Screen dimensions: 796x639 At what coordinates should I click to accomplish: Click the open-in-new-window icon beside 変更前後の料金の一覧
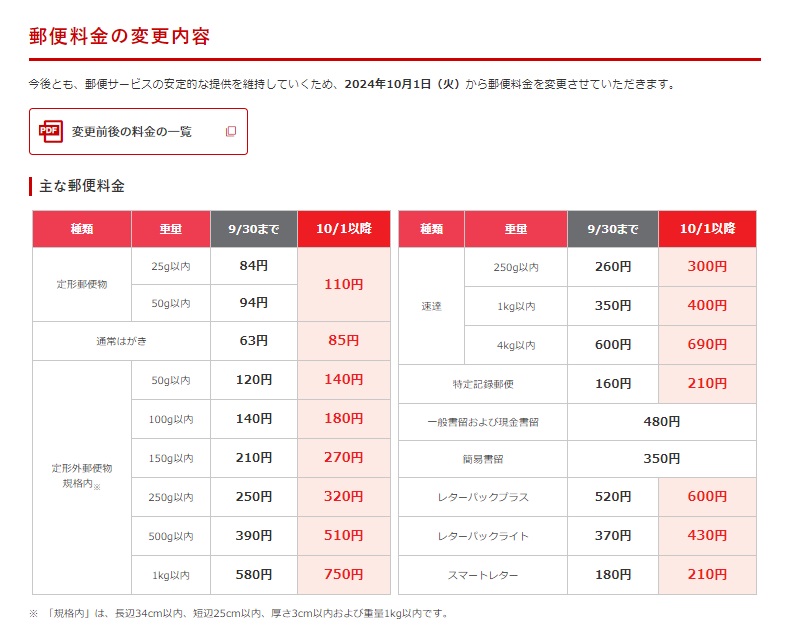231,131
